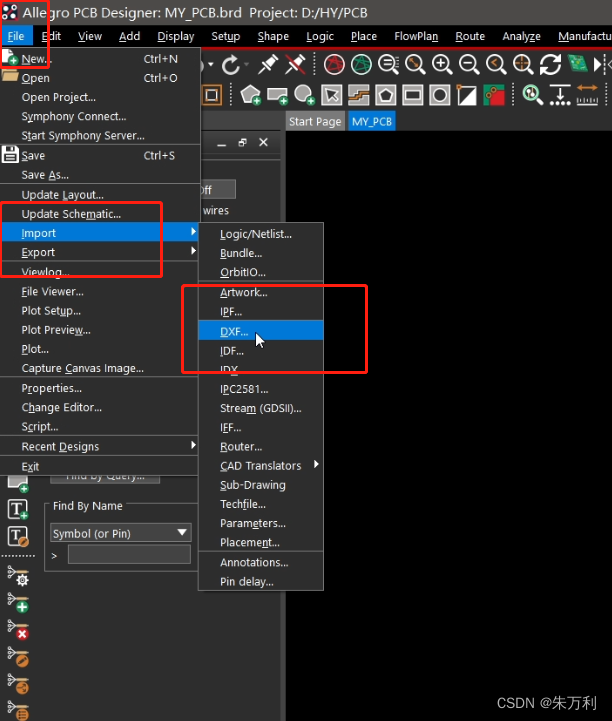Click the Add Polygon shape icon
The height and width of the screenshot is (721, 612).
tap(251, 95)
